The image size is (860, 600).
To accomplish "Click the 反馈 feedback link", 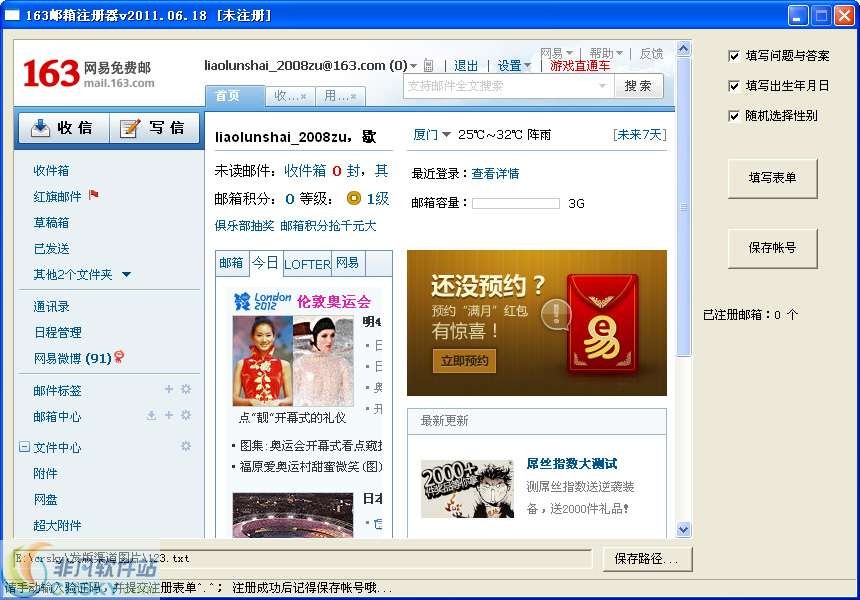I will 652,53.
